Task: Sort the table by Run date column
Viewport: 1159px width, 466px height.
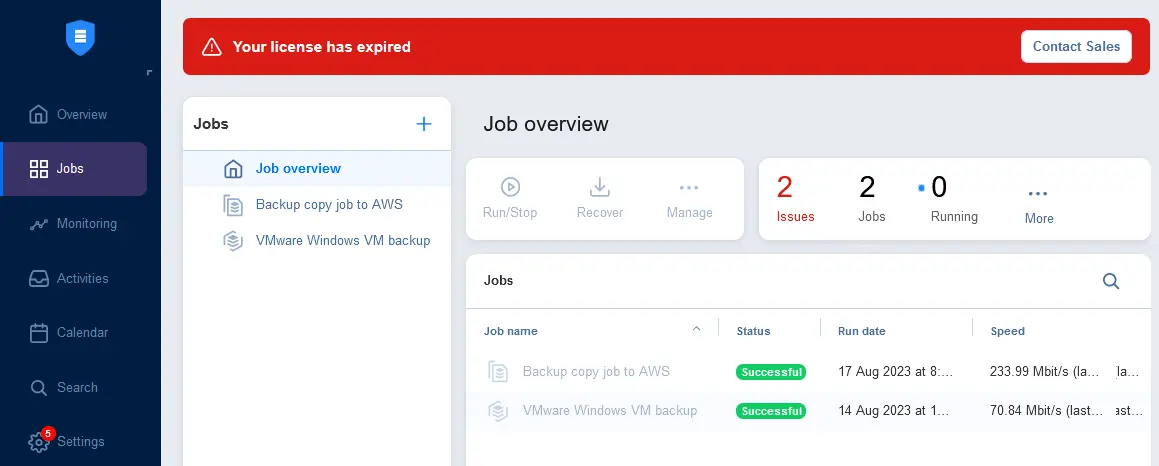Action: coord(861,331)
